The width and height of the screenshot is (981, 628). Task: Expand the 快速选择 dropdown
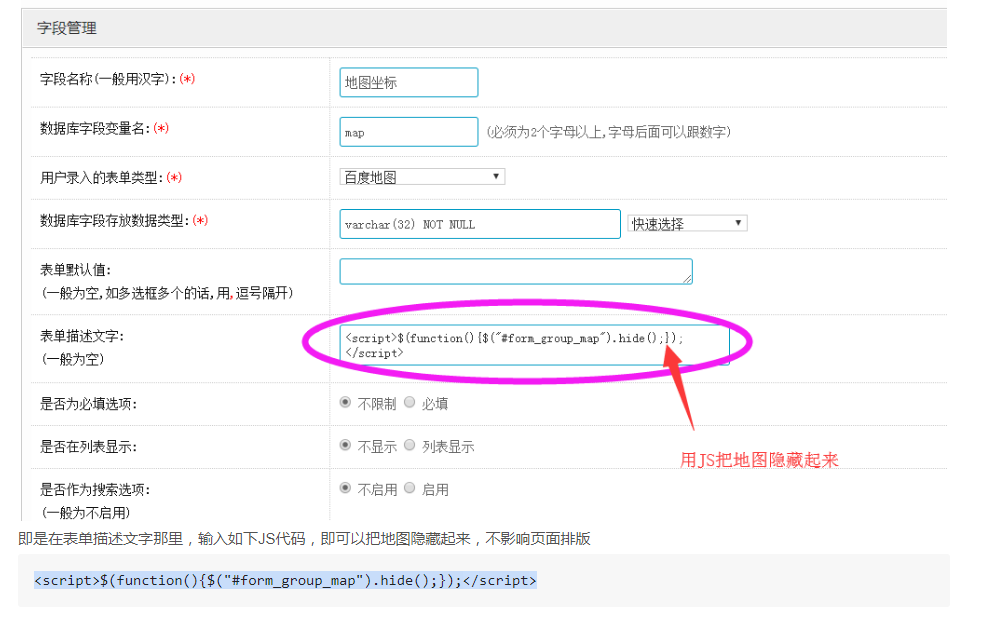(x=687, y=224)
